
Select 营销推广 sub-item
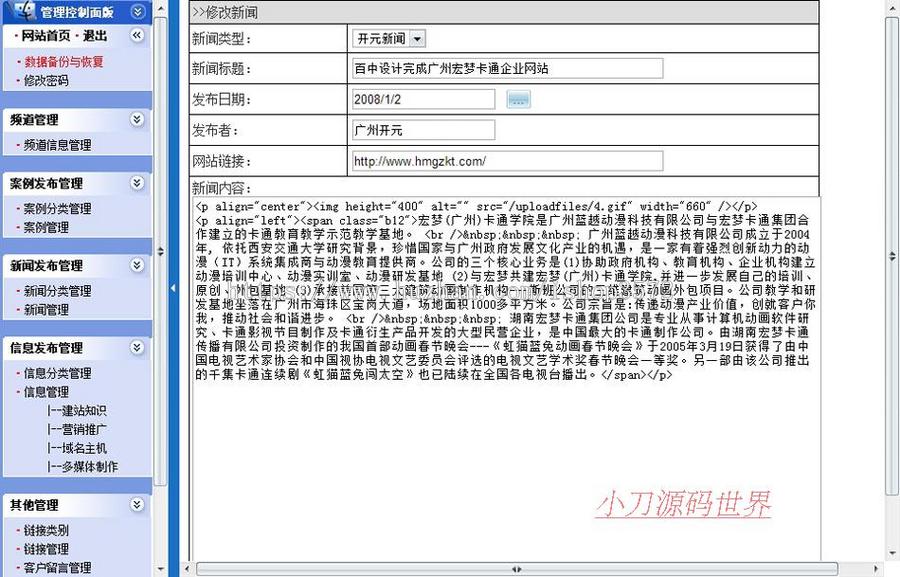pos(84,429)
